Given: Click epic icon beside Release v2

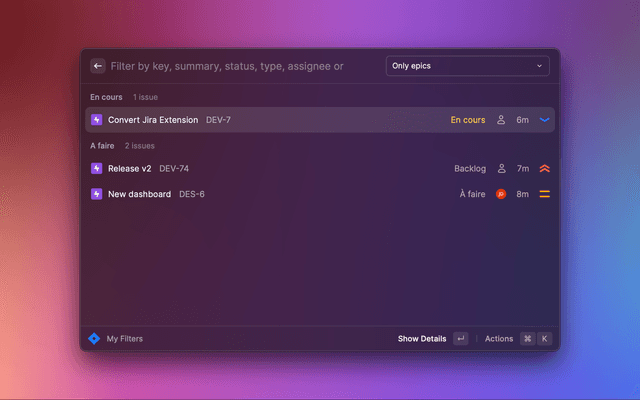Looking at the screenshot, I should coord(97,168).
